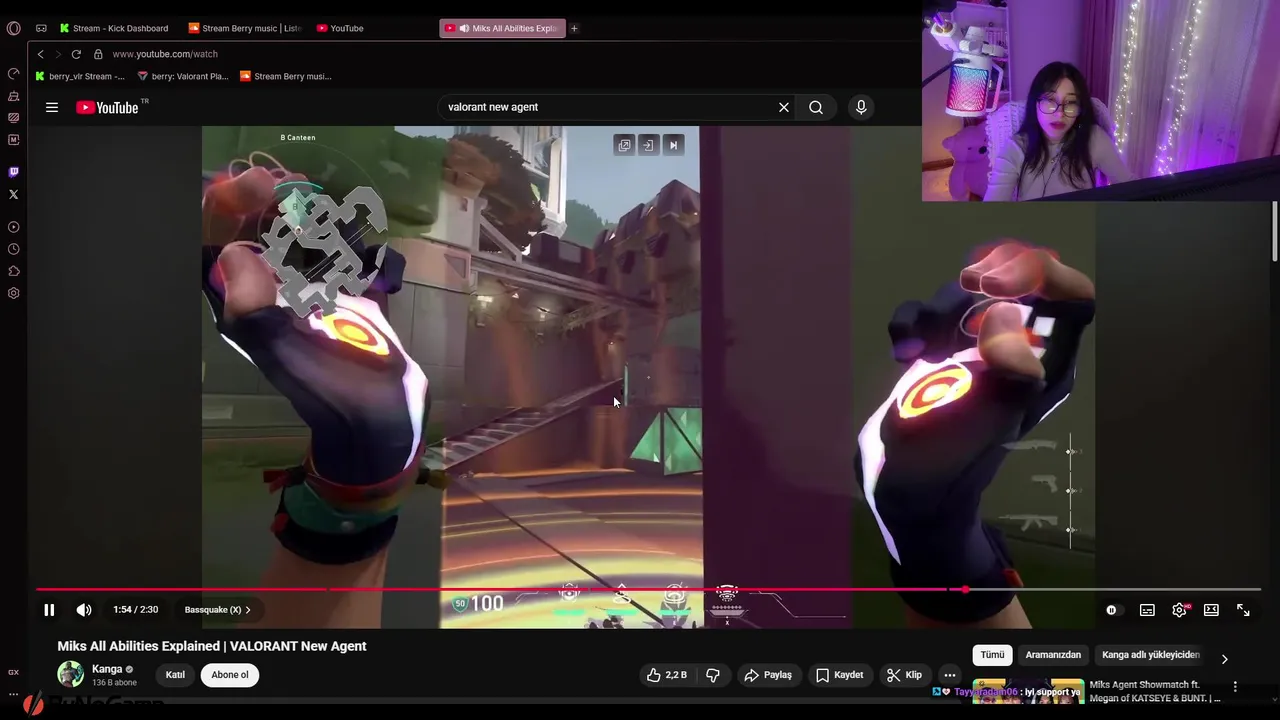Pop out video from the overlay icon
This screenshot has height=720, width=1280.
(x=625, y=145)
